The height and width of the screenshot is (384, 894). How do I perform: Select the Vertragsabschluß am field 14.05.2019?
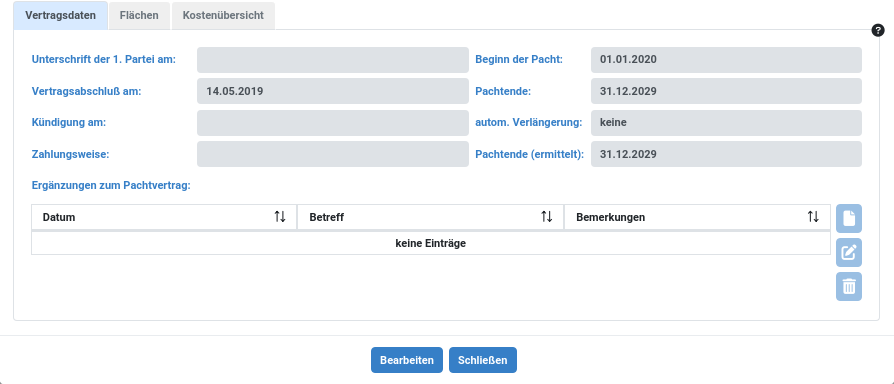pyautogui.click(x=332, y=91)
